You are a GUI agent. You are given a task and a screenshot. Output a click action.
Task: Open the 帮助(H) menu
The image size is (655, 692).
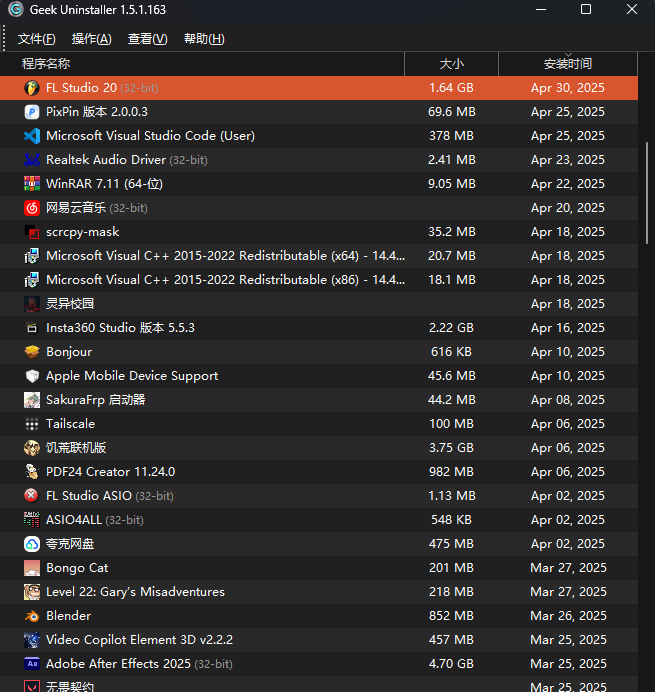[x=204, y=39]
